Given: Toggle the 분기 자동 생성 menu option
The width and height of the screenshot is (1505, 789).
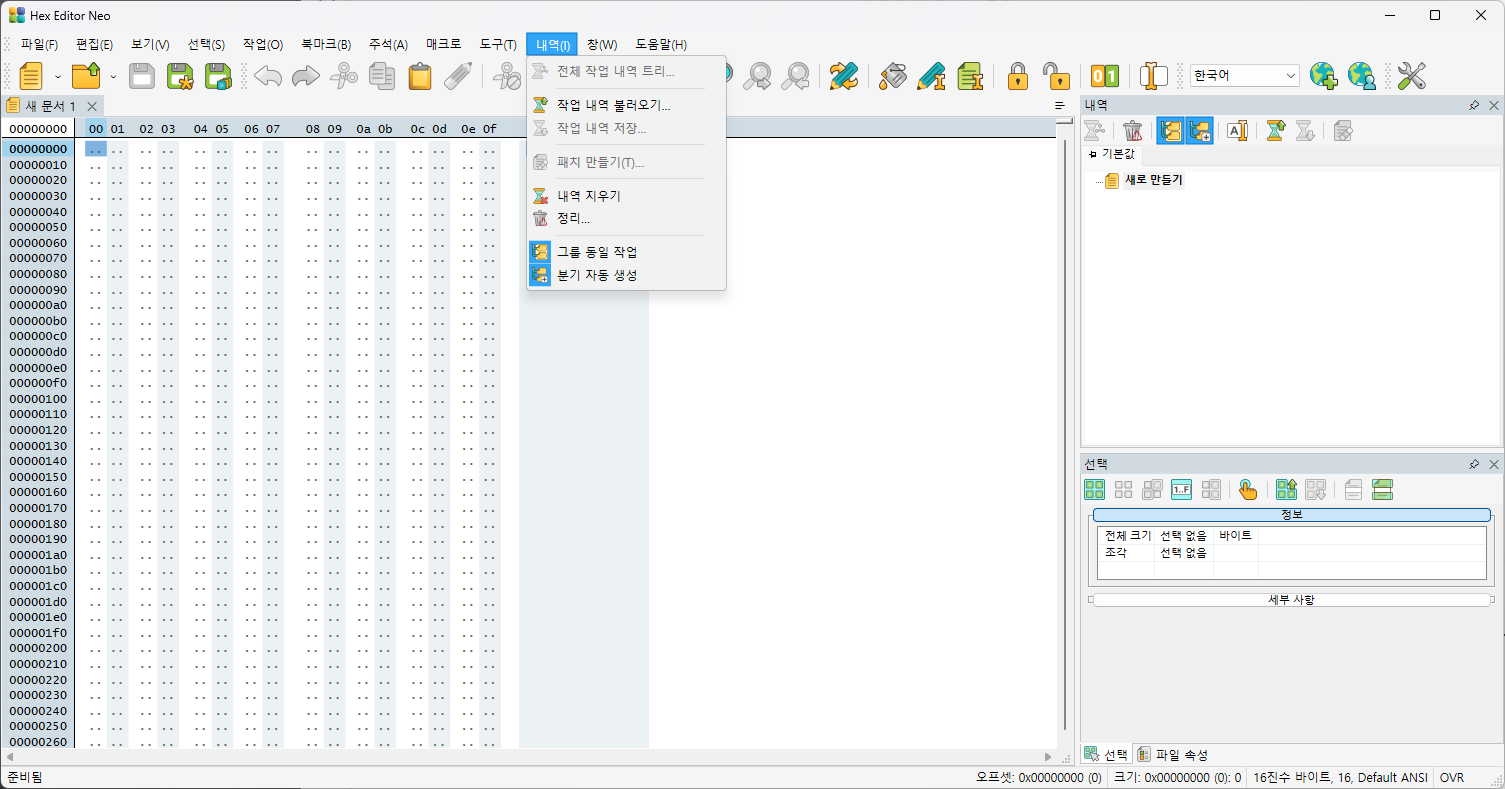Looking at the screenshot, I should point(626,275).
